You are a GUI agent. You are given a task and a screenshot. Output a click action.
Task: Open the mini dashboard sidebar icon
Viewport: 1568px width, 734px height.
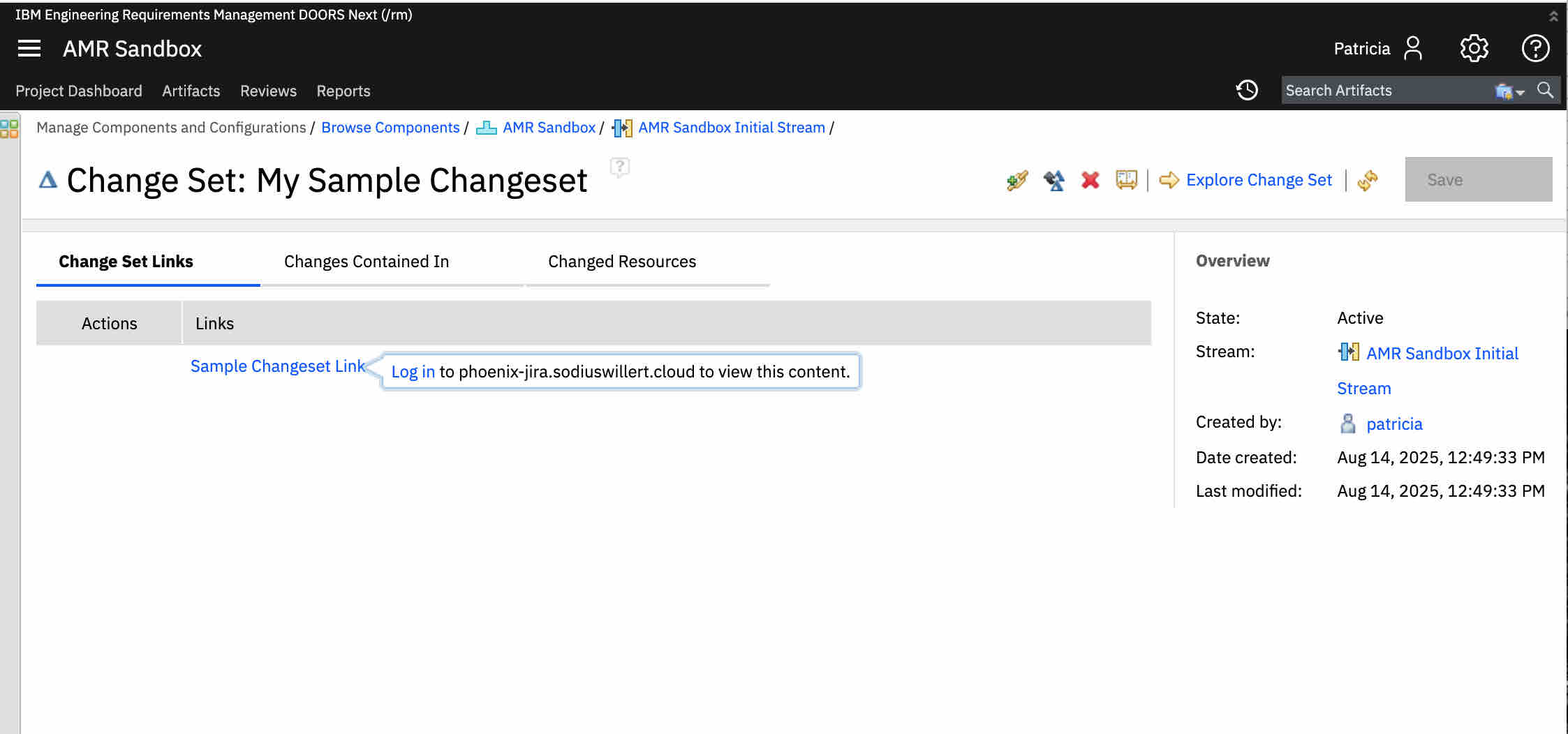click(9, 128)
